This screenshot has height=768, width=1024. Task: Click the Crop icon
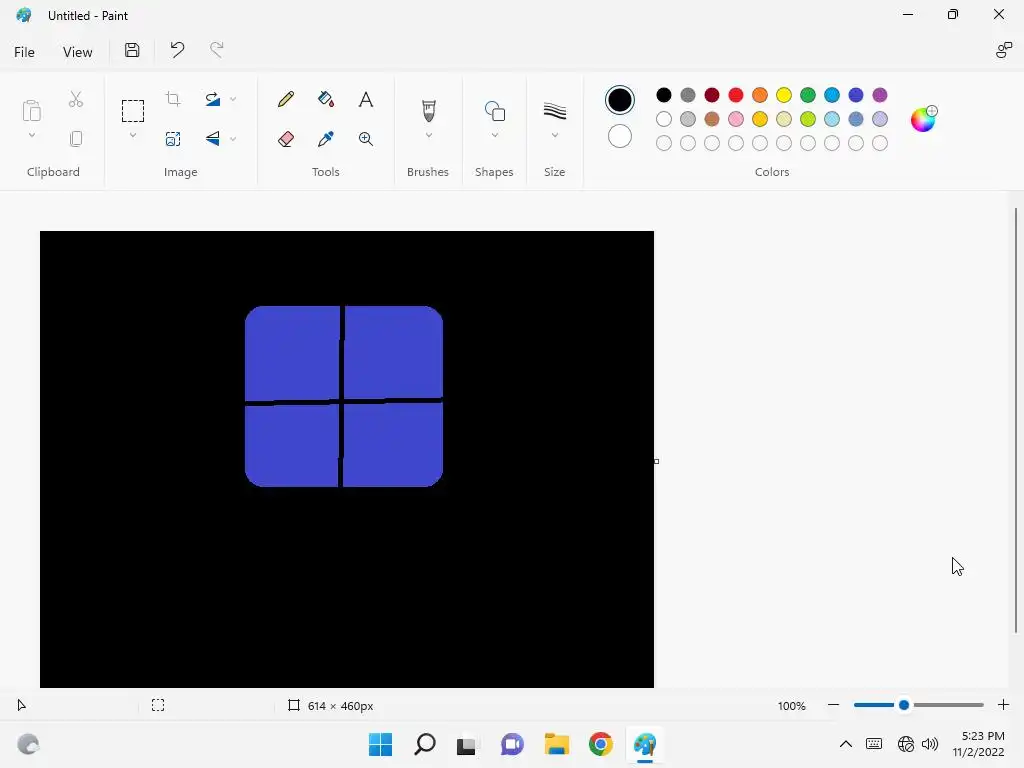pyautogui.click(x=173, y=99)
